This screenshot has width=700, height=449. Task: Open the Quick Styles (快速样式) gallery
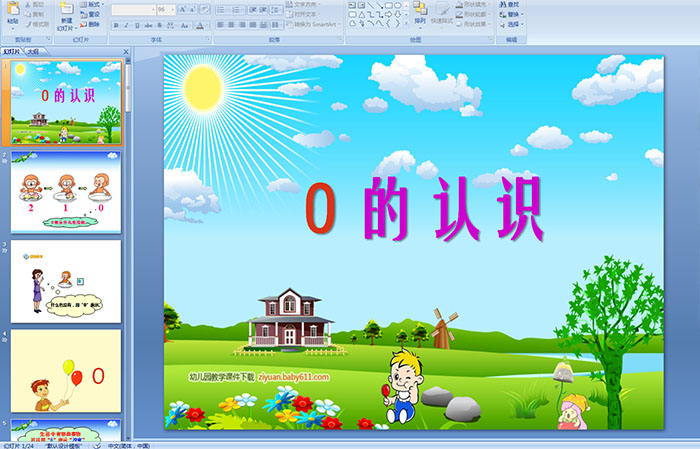442,15
